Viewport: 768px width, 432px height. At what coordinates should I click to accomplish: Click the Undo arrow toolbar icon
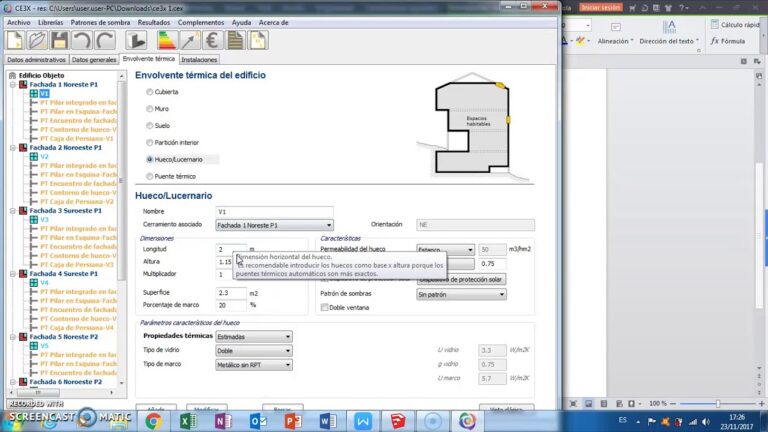coord(82,41)
